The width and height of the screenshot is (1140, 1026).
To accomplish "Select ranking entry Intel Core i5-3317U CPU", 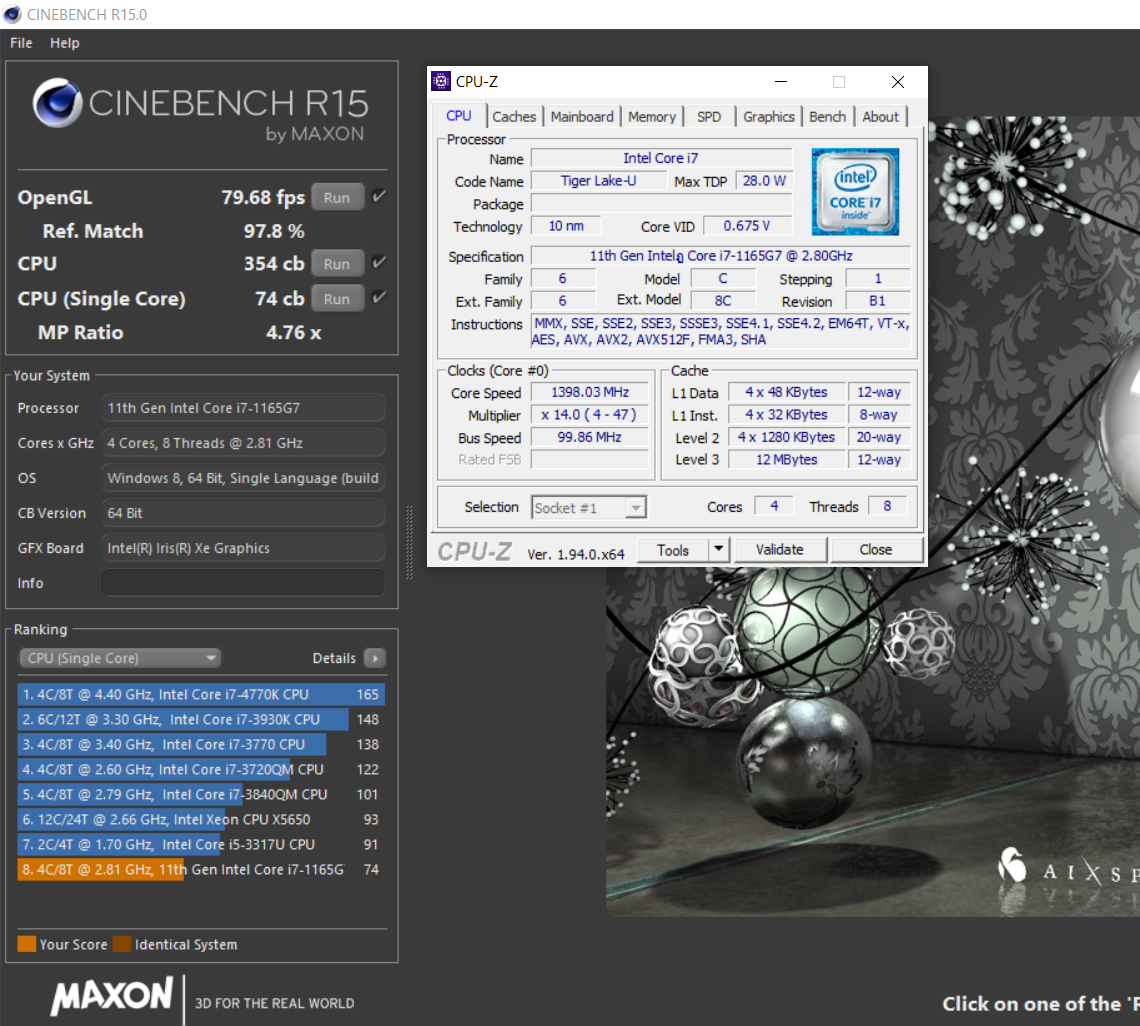I will coord(201,844).
